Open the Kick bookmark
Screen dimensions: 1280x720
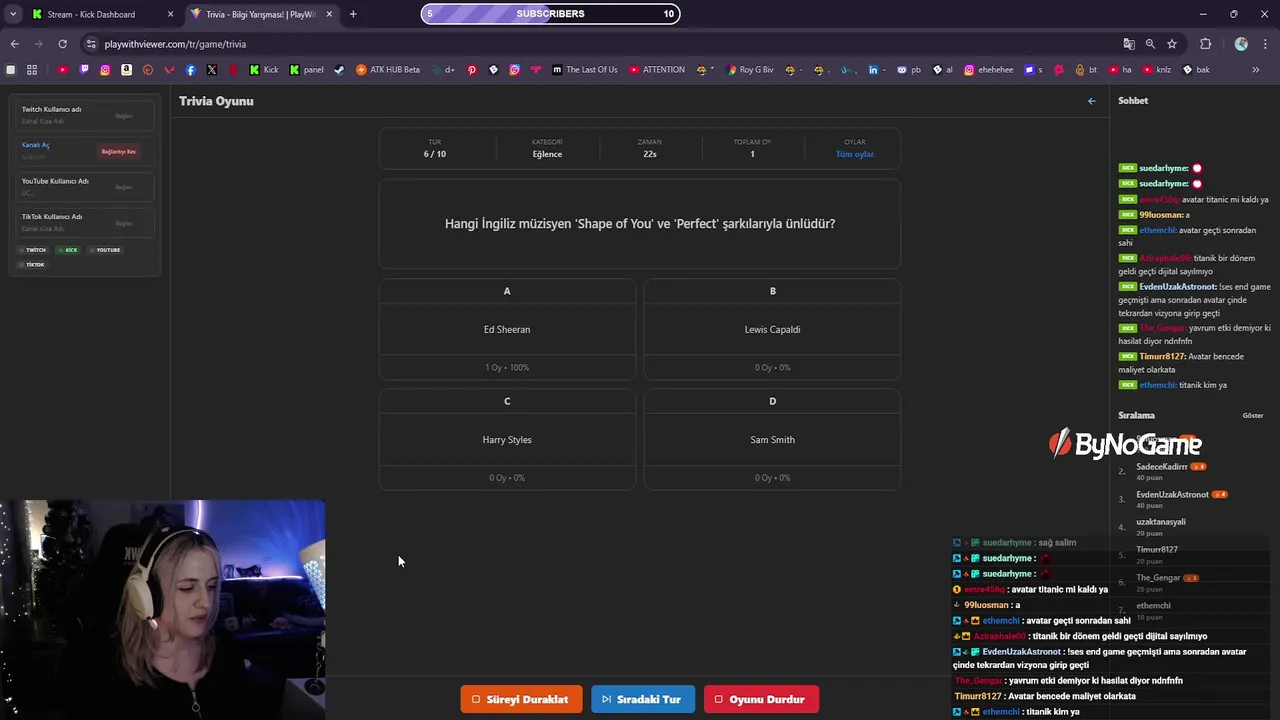(264, 70)
